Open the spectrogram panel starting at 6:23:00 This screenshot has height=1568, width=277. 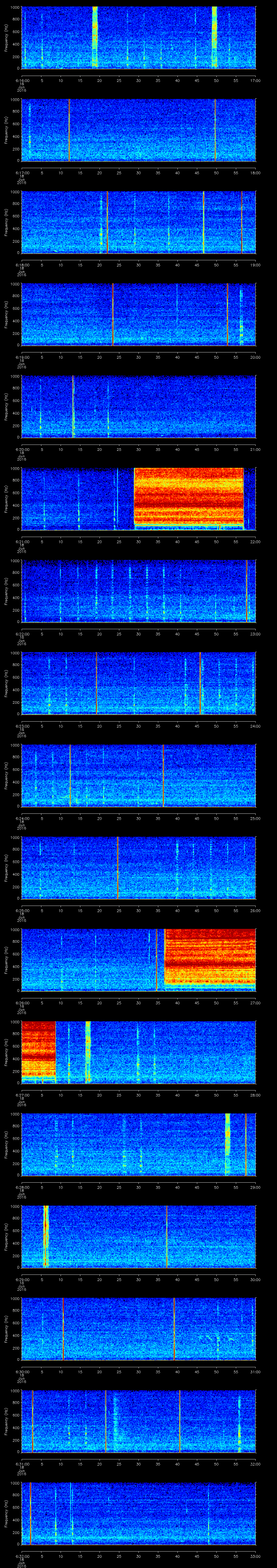pyautogui.click(x=139, y=683)
